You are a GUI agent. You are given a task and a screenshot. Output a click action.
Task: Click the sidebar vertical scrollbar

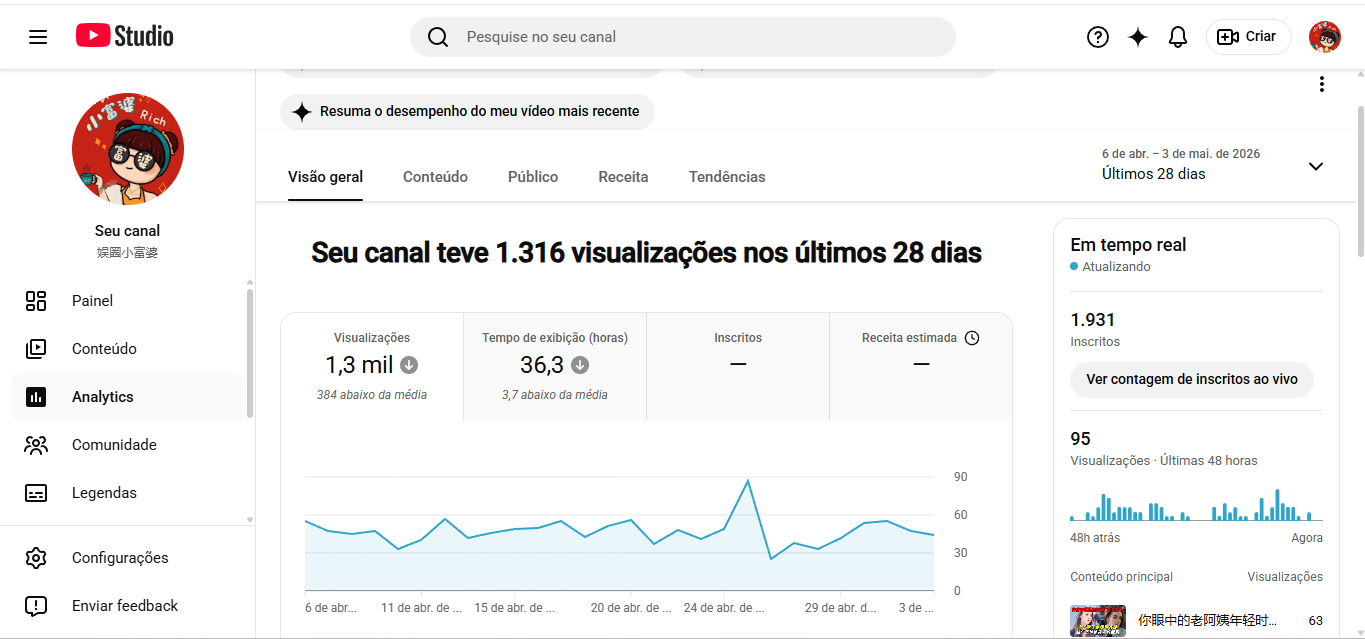(250, 353)
